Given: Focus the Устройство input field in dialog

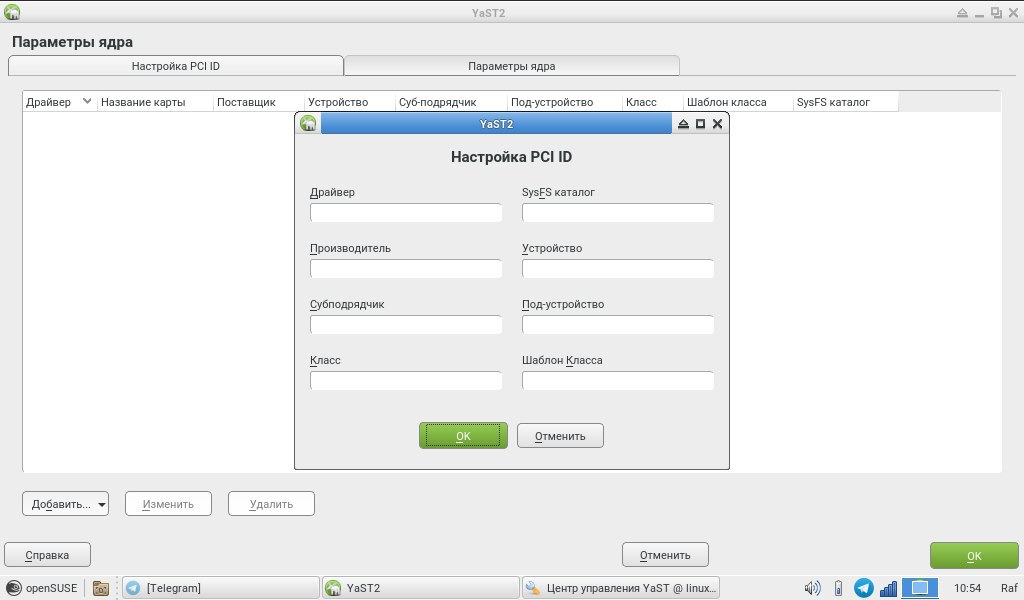Looking at the screenshot, I should click(618, 269).
